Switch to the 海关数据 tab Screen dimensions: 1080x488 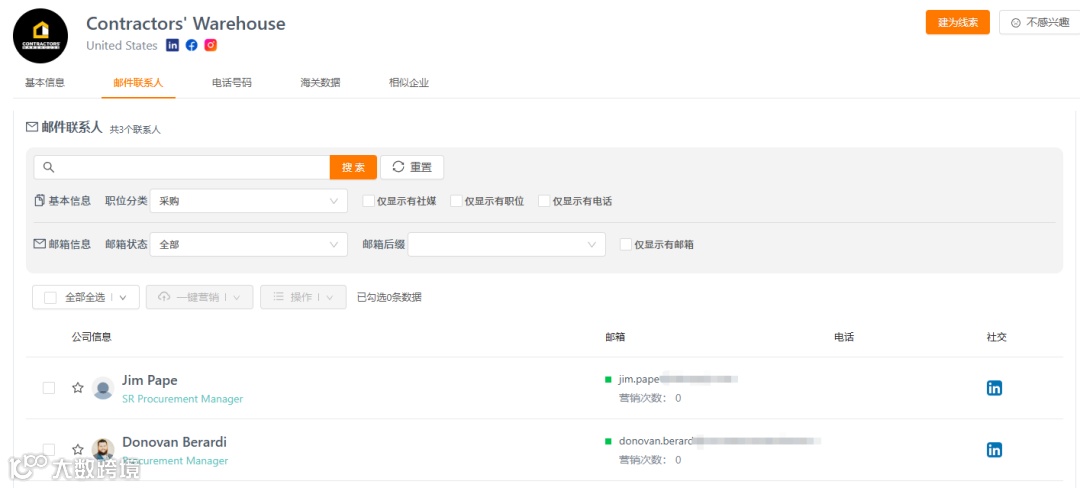(320, 83)
